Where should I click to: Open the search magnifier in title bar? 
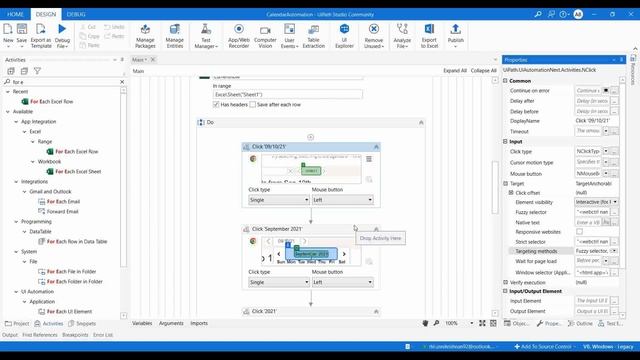(x=538, y=14)
